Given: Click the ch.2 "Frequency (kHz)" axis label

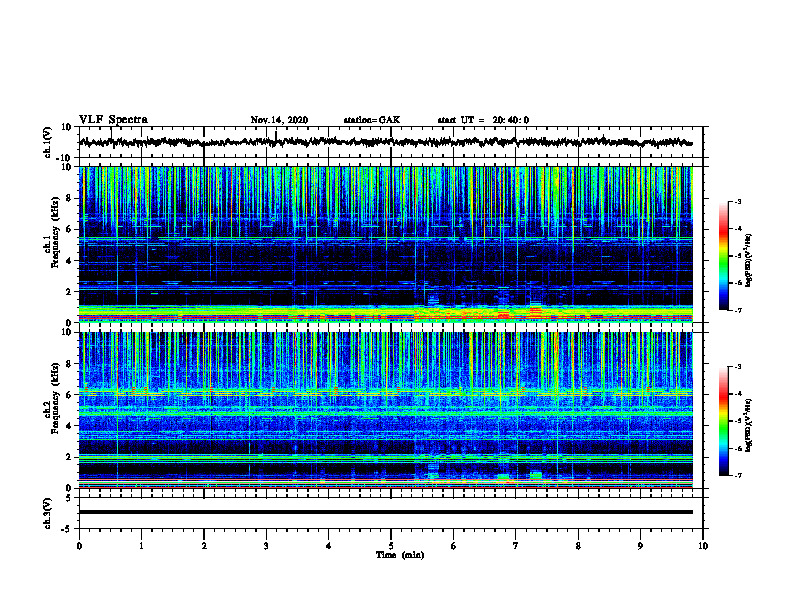Looking at the screenshot, I should (55, 398).
